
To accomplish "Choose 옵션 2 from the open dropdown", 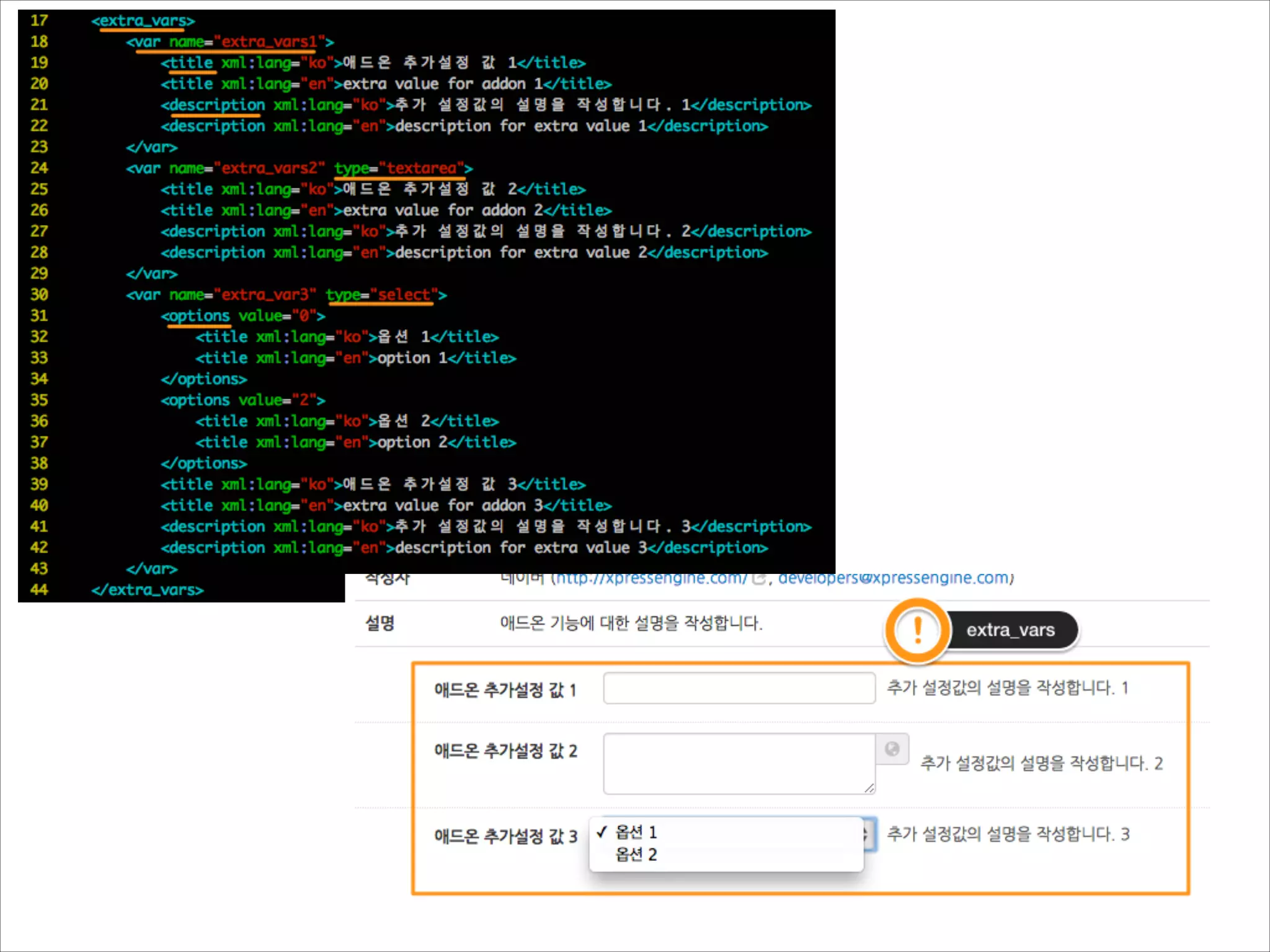I will point(636,855).
